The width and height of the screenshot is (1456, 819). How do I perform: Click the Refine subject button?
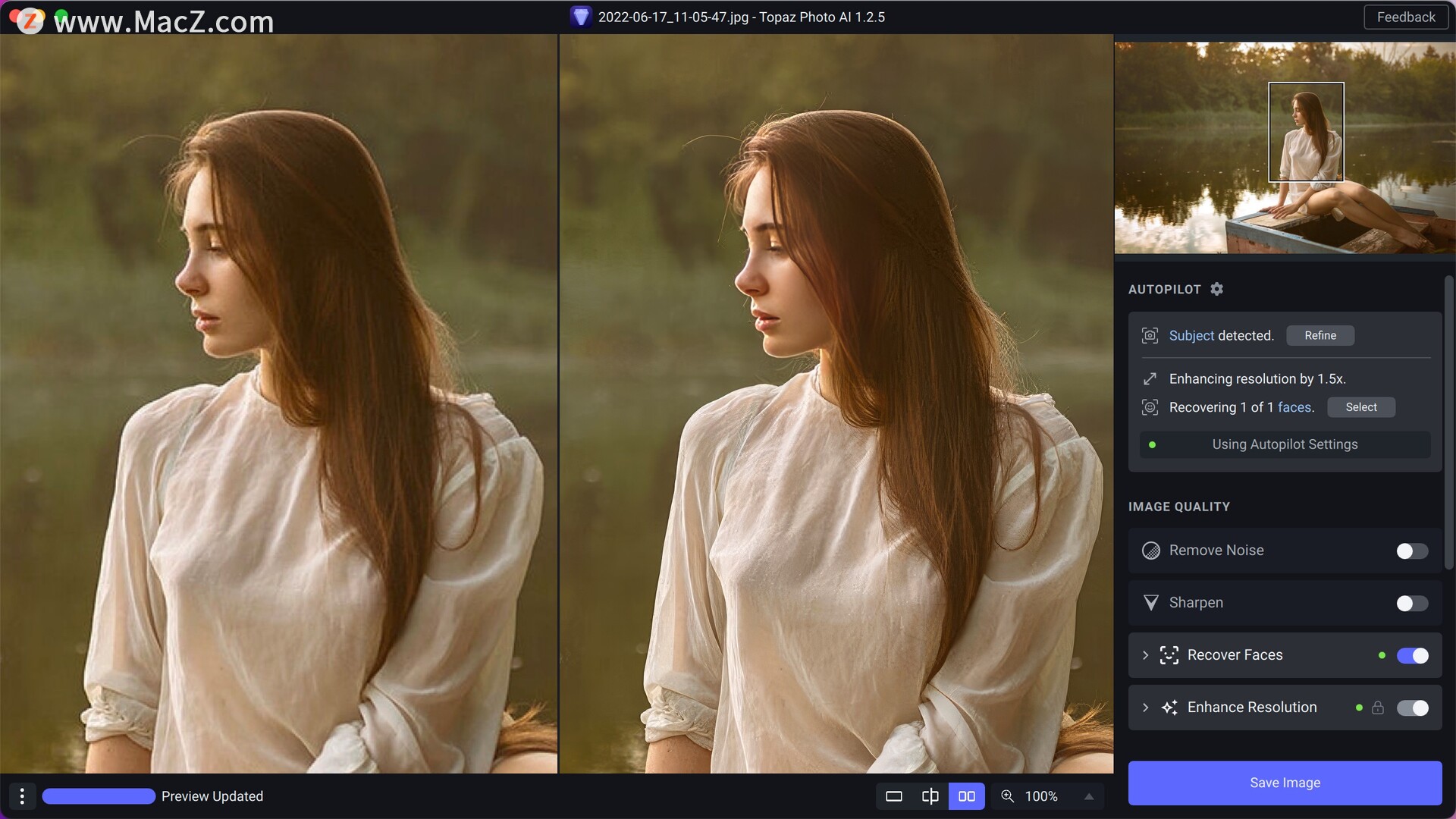coord(1319,335)
